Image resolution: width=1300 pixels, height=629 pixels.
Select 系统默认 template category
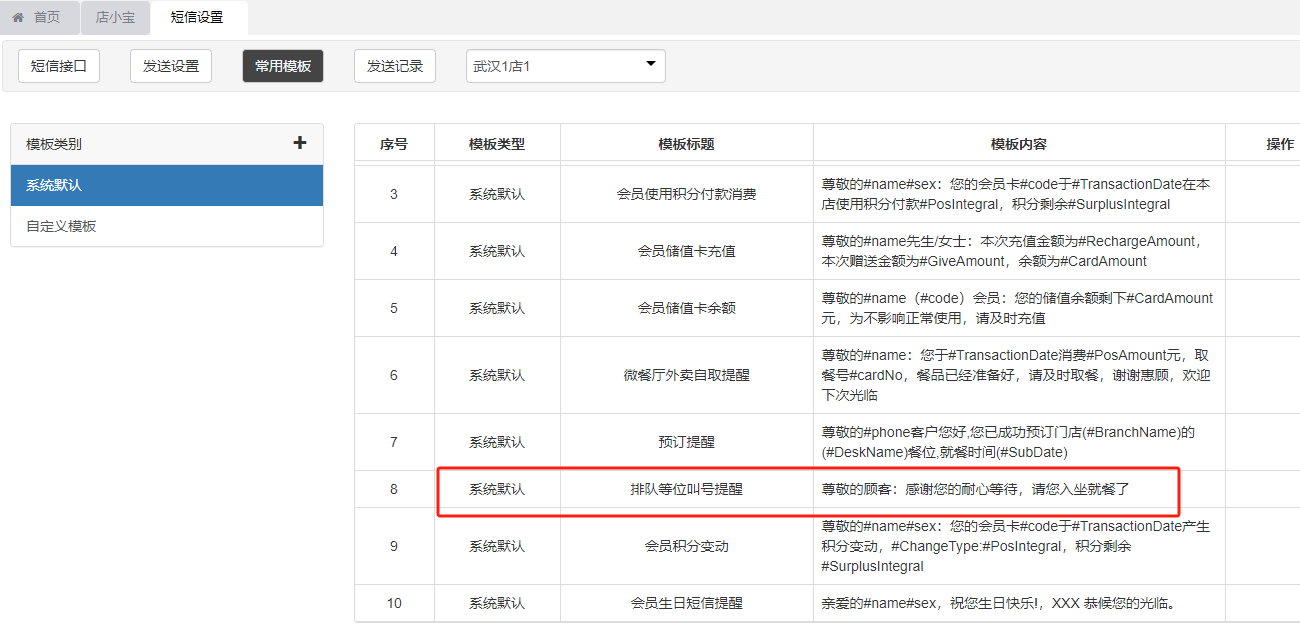coord(166,185)
